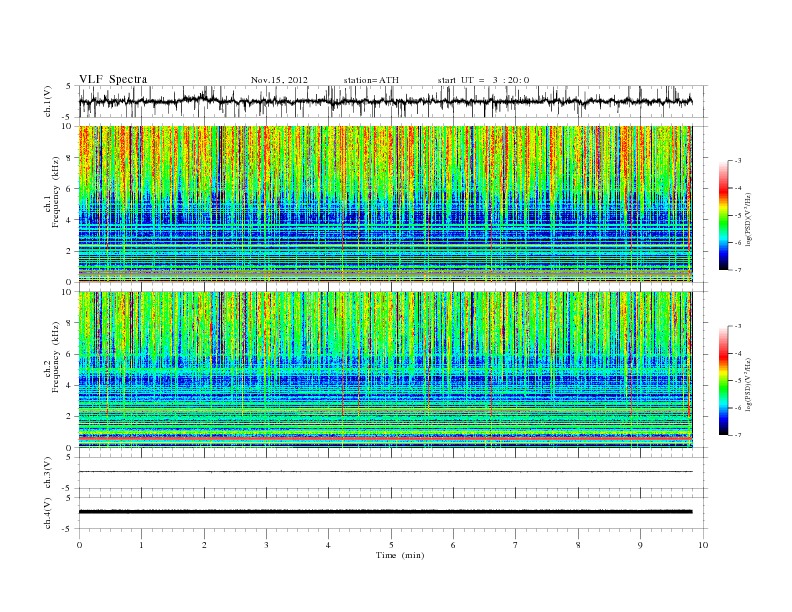Click the '-3' tick on ch.1 colorbar
The width and height of the screenshot is (792, 612).
(737, 161)
